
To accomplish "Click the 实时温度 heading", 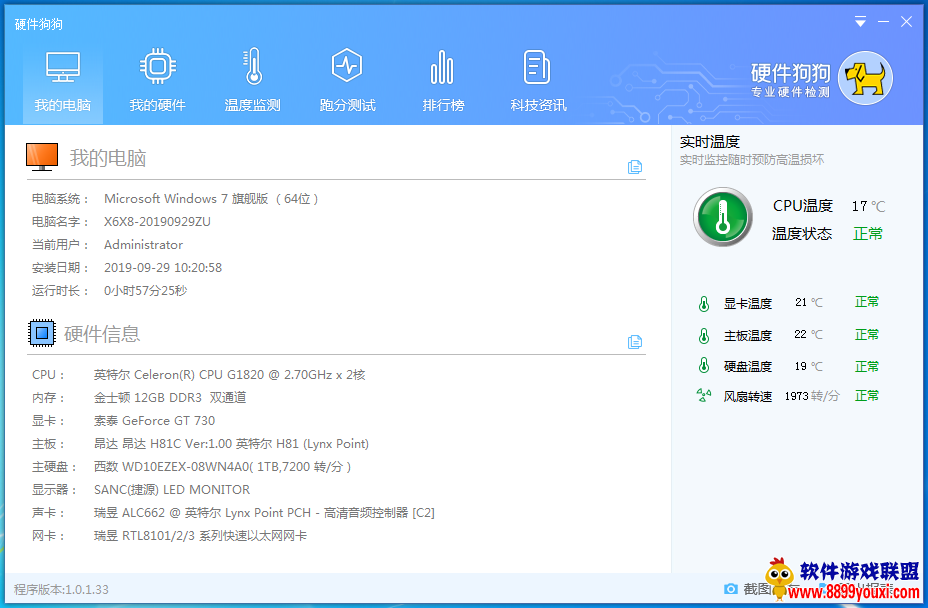I will [710, 142].
